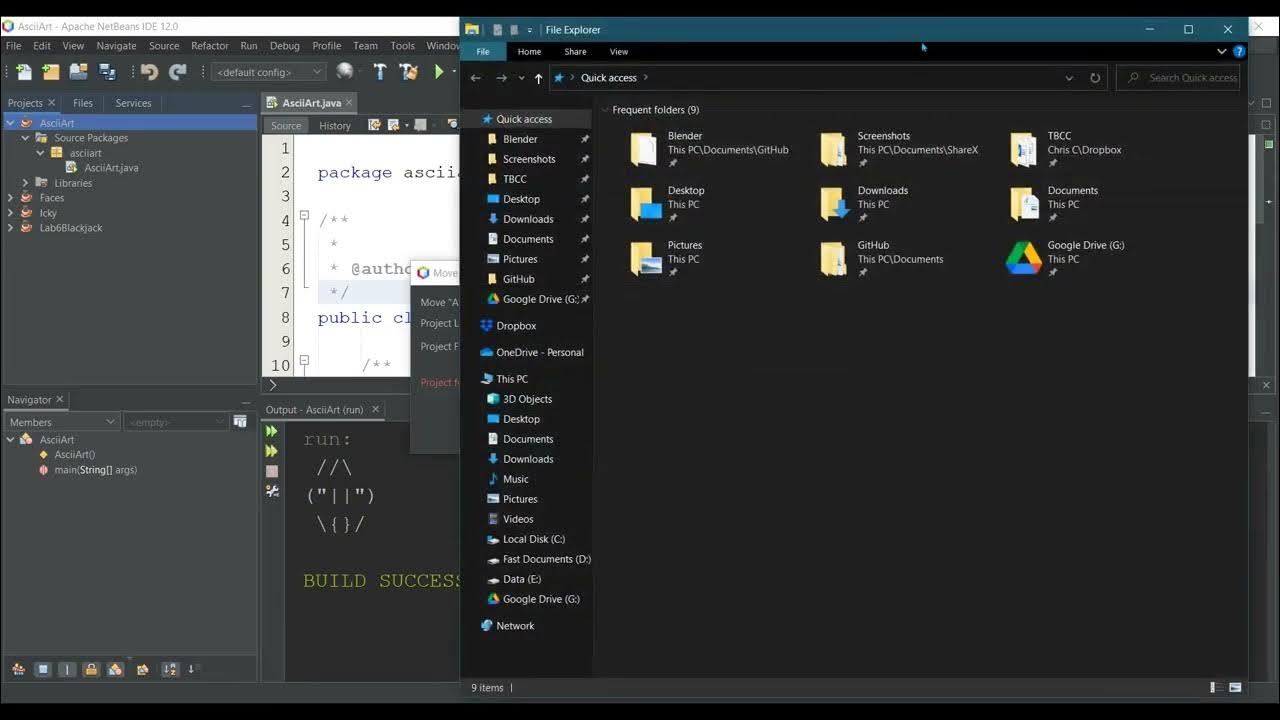Screen dimensions: 1280x720
Task: Open Members dropdown in Navigator
Action: [x=62, y=422]
